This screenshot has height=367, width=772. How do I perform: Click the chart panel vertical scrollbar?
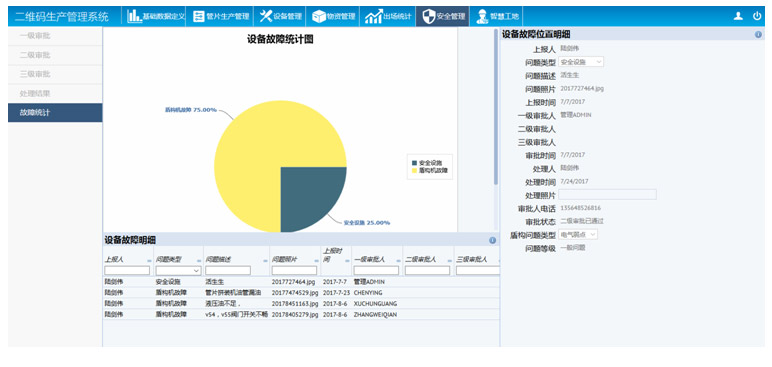(496, 107)
